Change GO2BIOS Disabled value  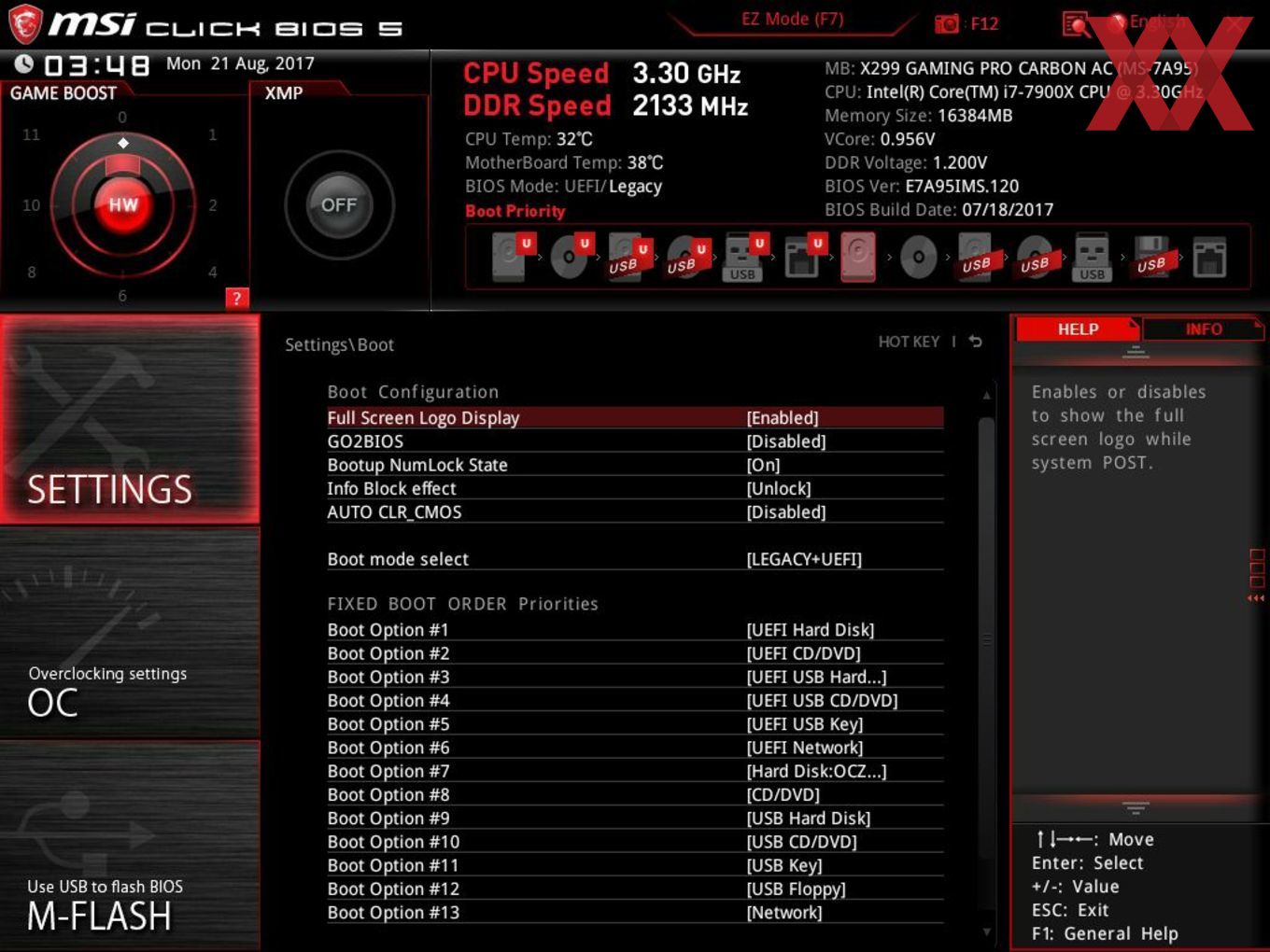coord(786,441)
